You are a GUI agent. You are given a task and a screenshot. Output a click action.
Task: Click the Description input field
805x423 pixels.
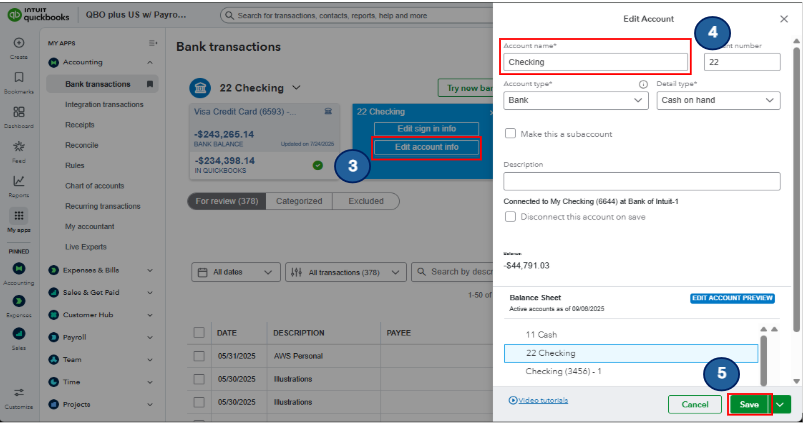point(642,181)
